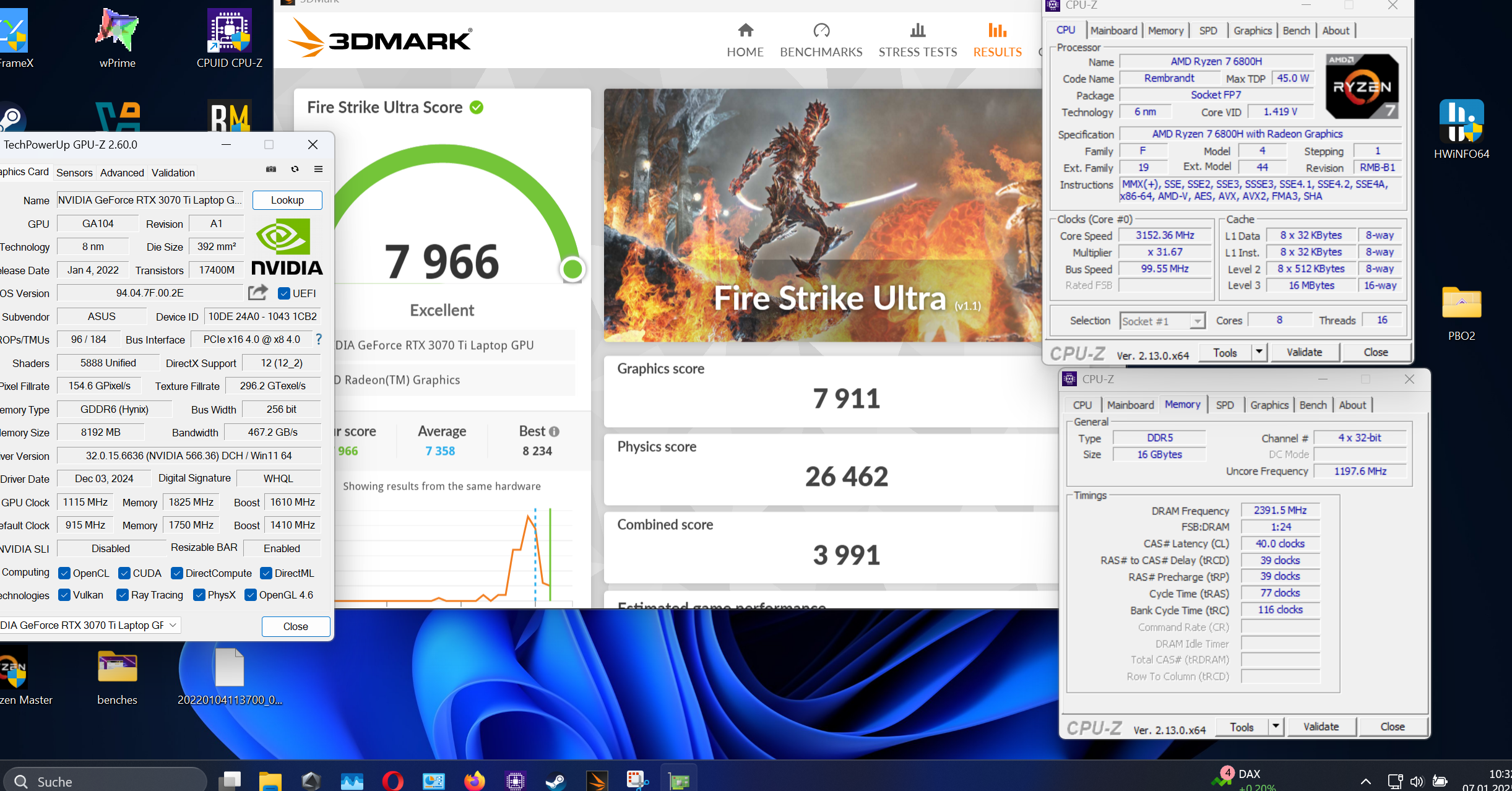Go to 3DMark HOME
This screenshot has height=791, width=1512.
point(745,40)
